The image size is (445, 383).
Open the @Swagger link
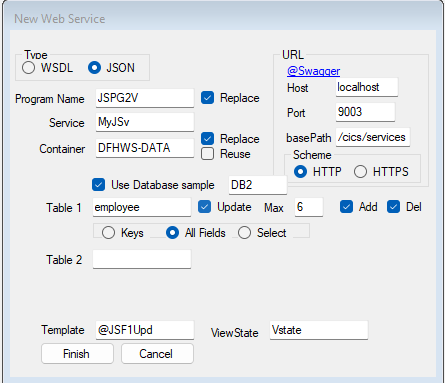tap(313, 71)
